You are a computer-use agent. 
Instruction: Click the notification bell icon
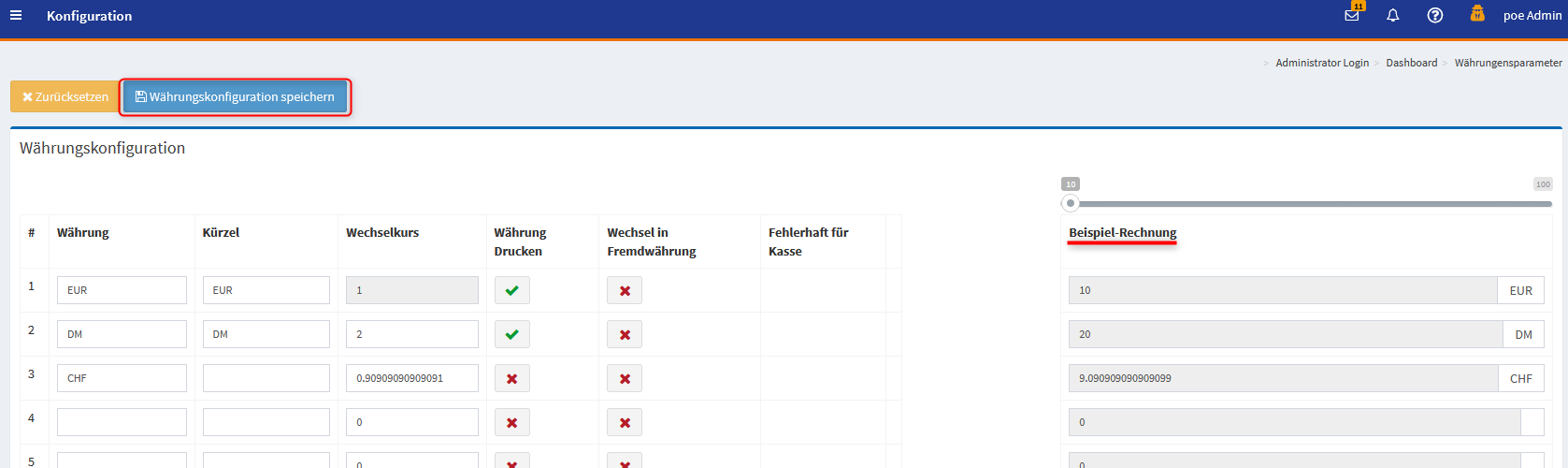coord(1392,16)
